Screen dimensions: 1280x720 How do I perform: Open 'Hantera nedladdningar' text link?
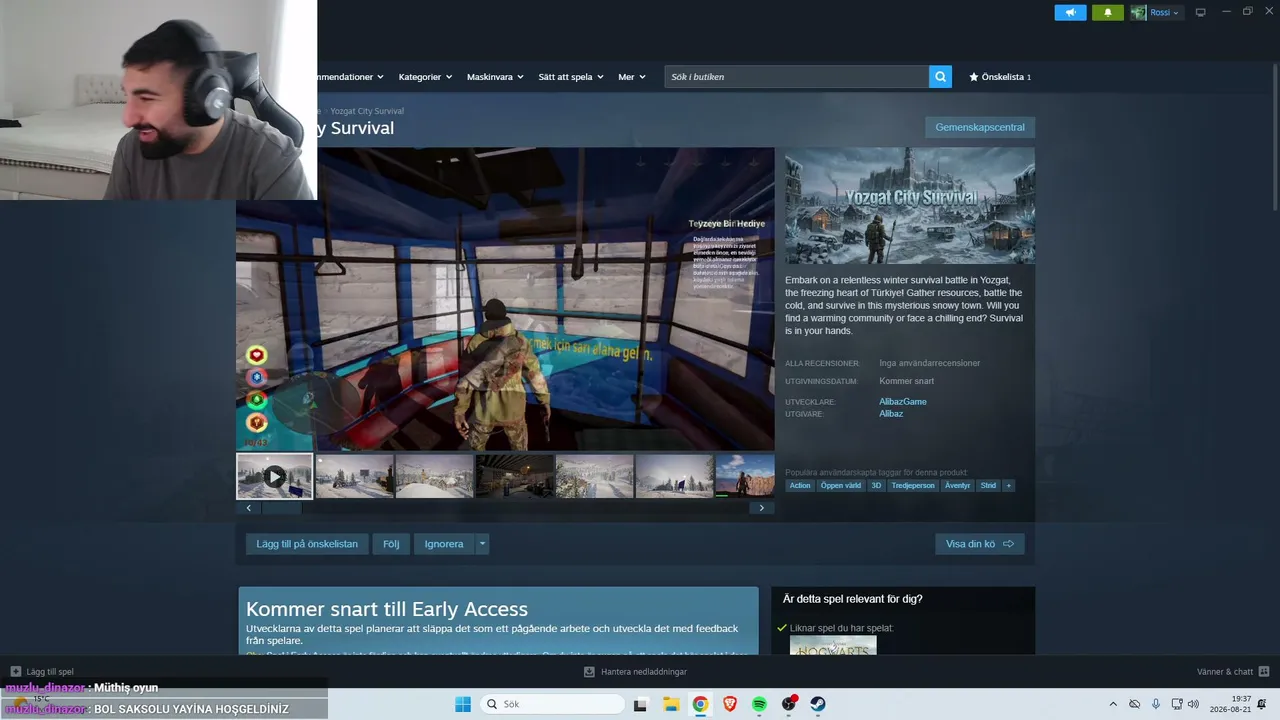click(x=644, y=672)
